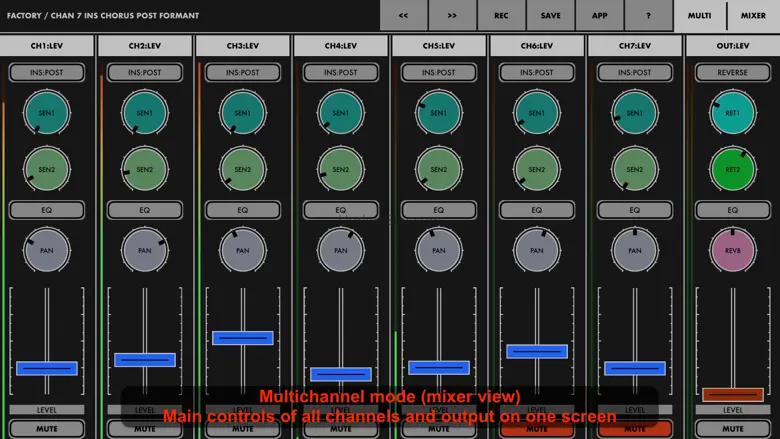
Task: Click the PAN knob on channel 5
Action: [439, 250]
